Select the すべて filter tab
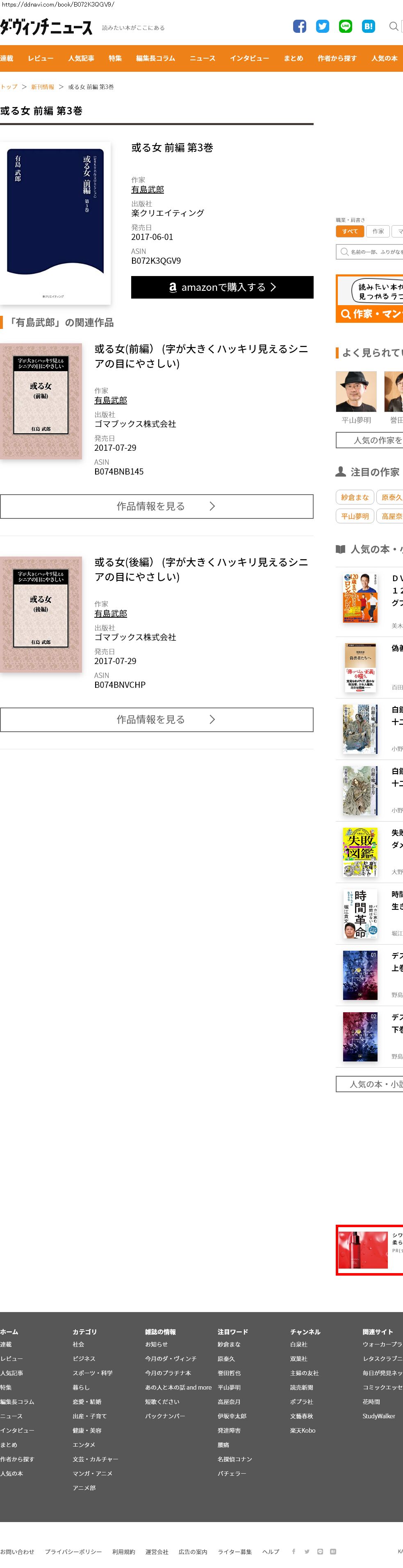This screenshot has width=403, height=1568. [350, 231]
